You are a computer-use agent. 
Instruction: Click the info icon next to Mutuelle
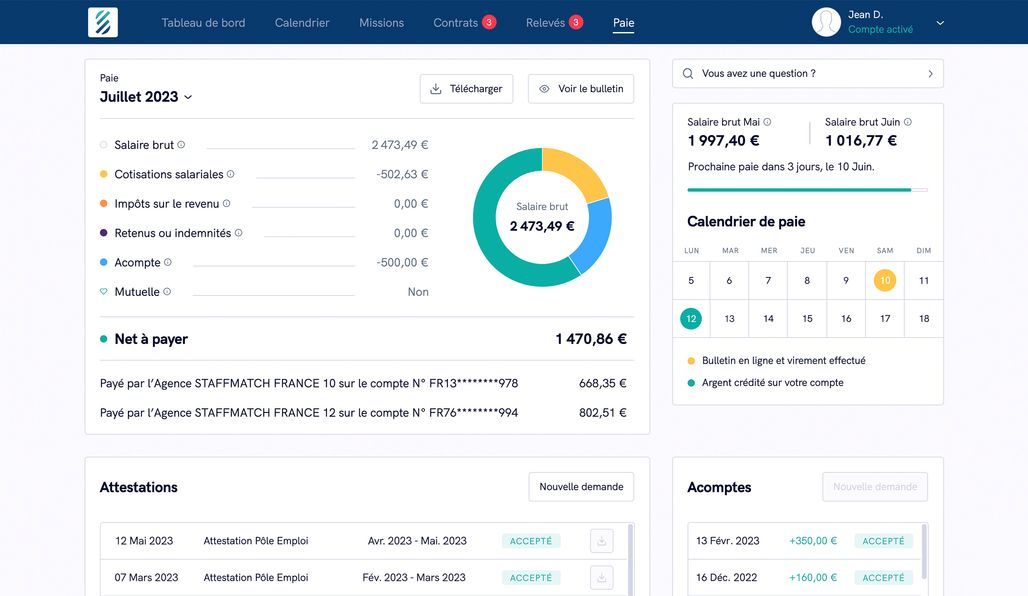tap(167, 292)
